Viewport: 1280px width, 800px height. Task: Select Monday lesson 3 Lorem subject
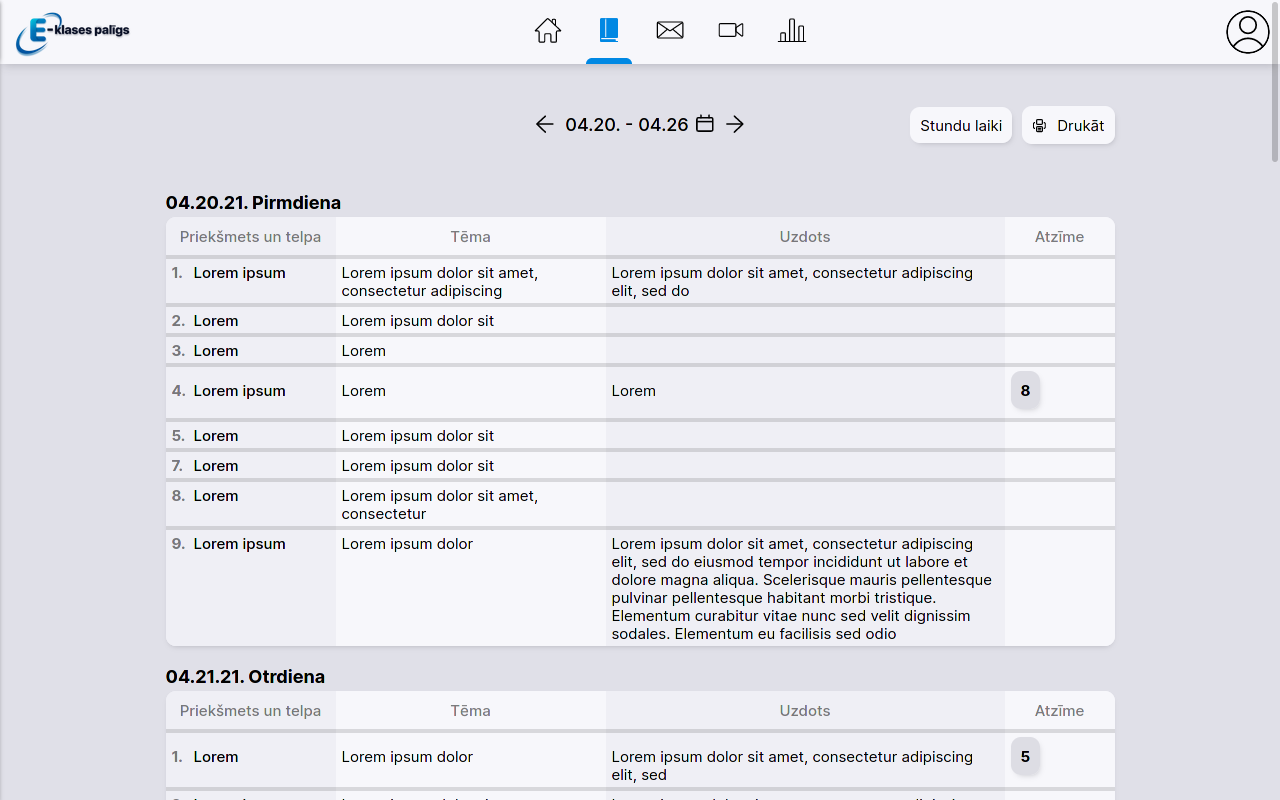(216, 351)
